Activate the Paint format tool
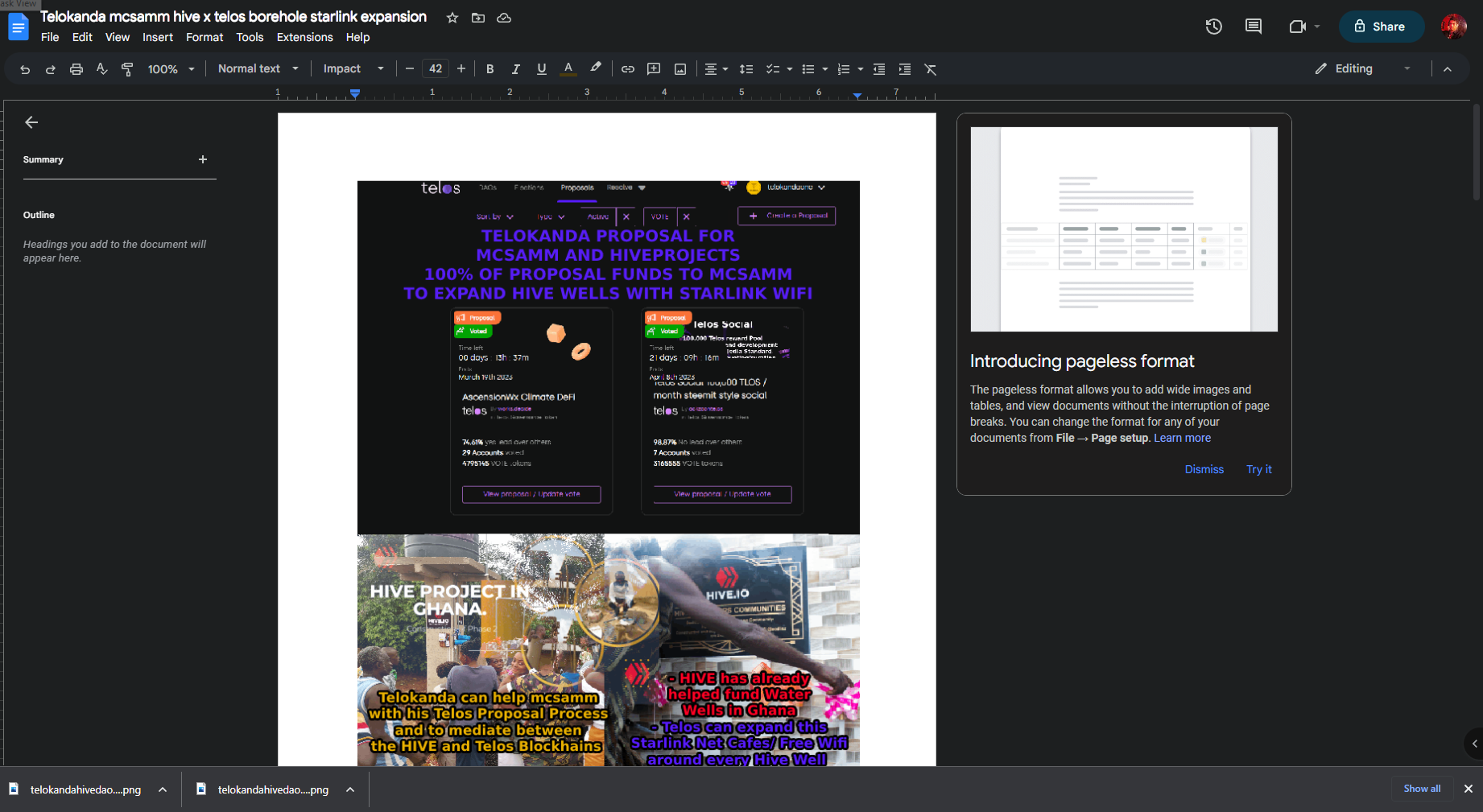The width and height of the screenshot is (1483, 812). [x=127, y=69]
